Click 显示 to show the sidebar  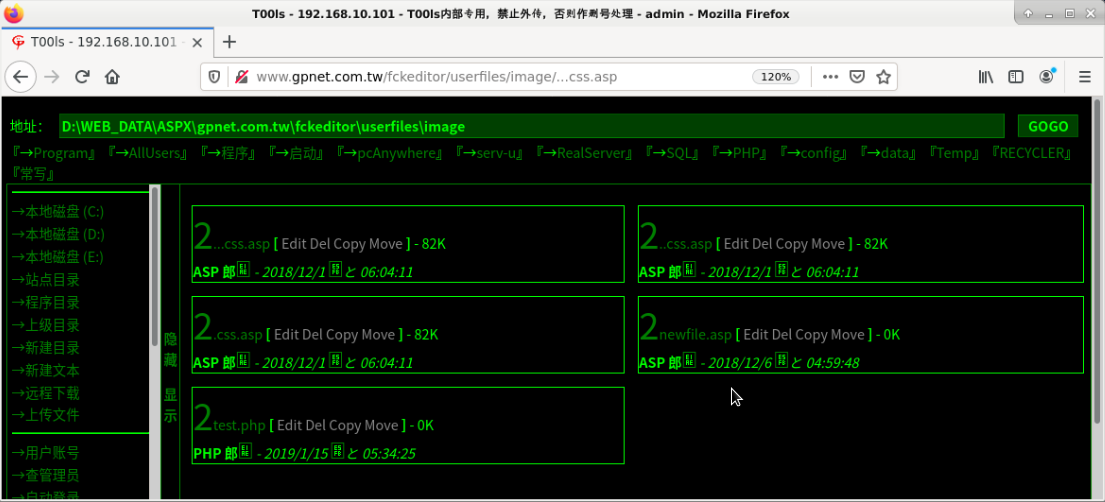171,405
